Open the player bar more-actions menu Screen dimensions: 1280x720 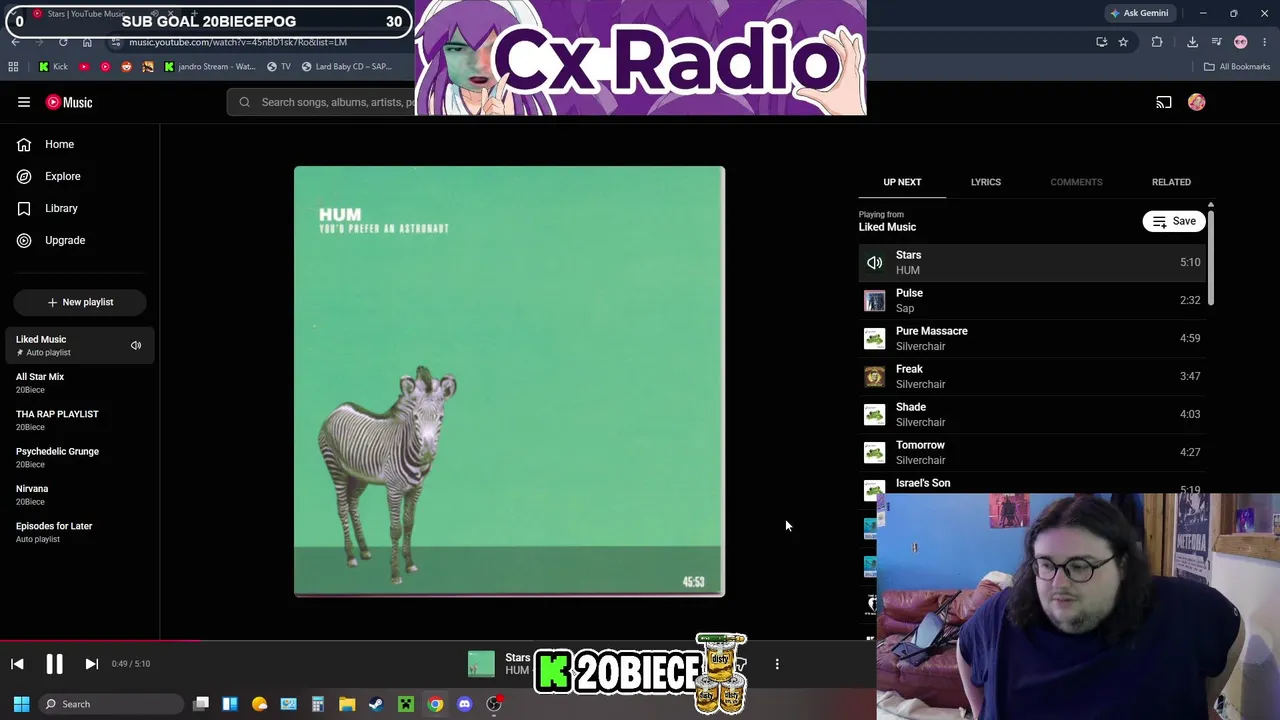pyautogui.click(x=777, y=664)
